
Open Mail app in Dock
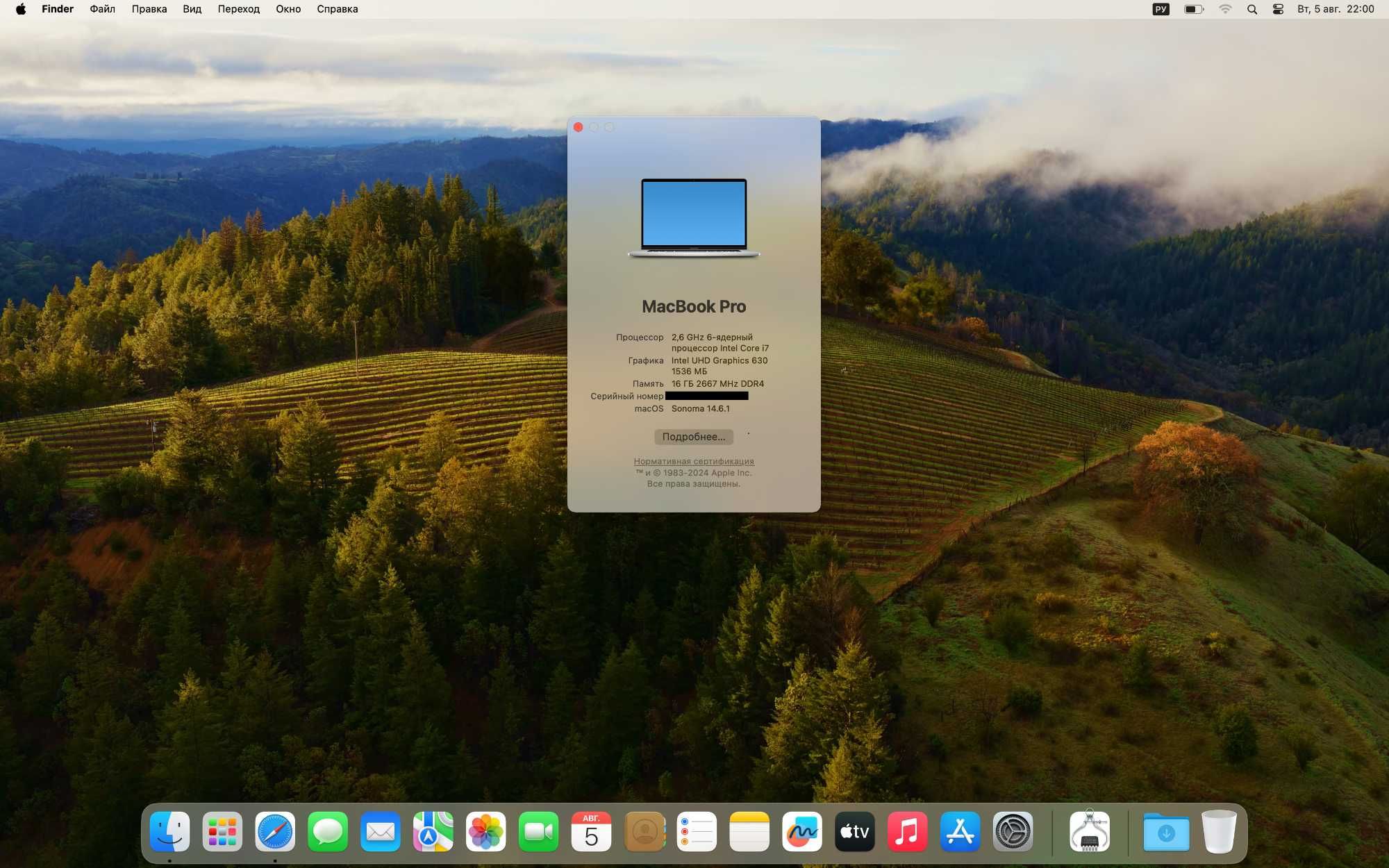(x=381, y=831)
